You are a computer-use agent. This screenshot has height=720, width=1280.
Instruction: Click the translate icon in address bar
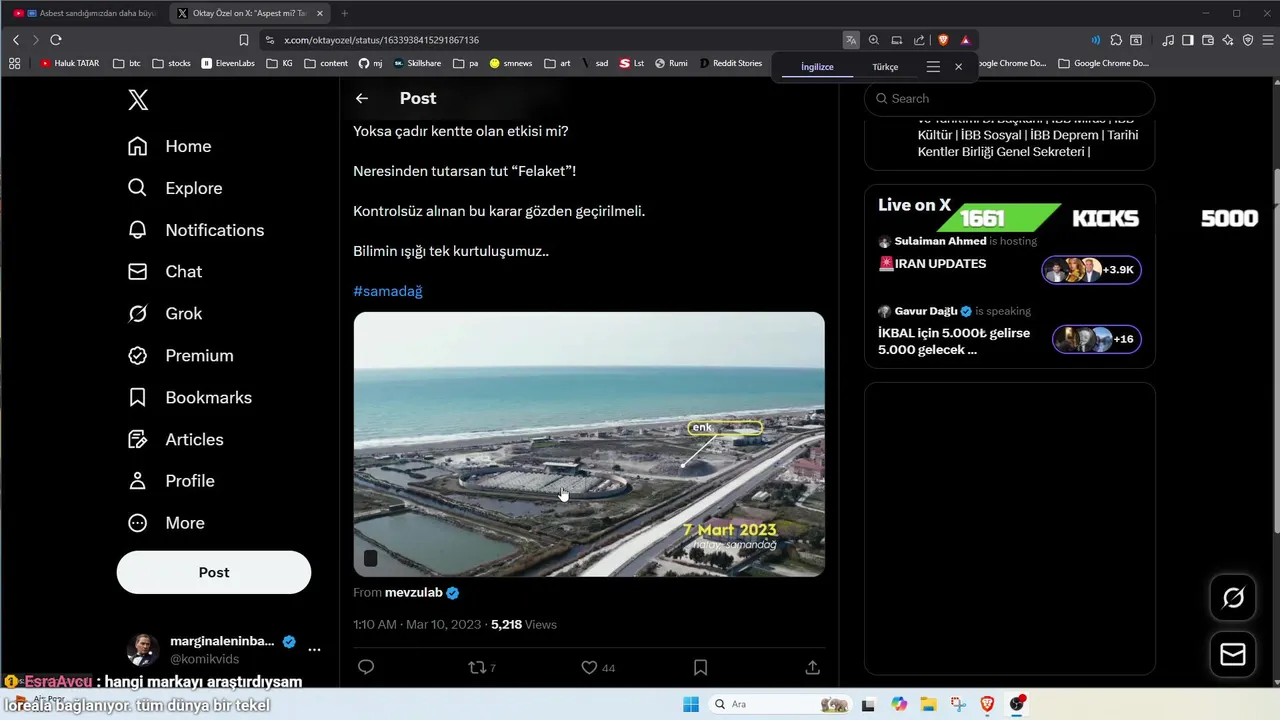coord(851,40)
